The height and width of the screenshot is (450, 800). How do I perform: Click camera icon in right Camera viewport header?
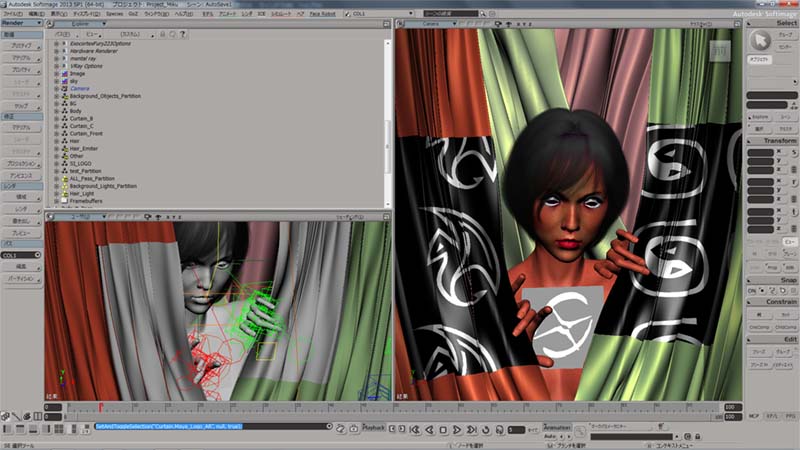point(498,24)
